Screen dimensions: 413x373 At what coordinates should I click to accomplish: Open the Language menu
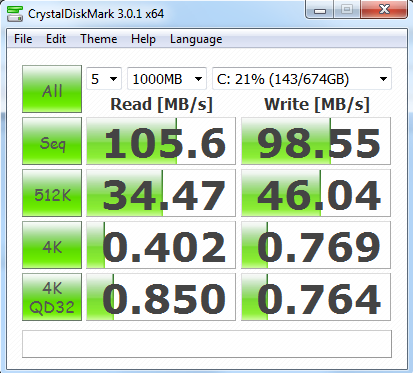(196, 39)
